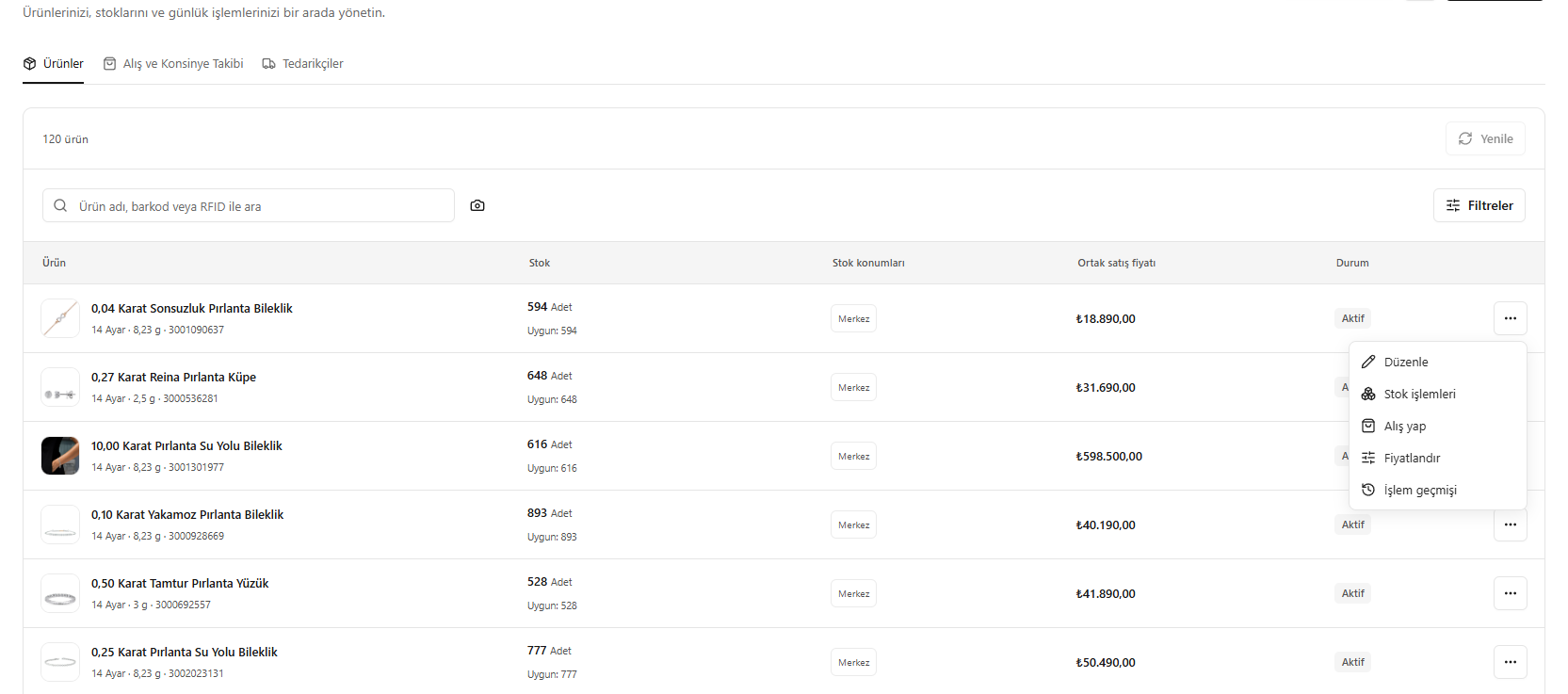Click the Ortak satış fiyatı column header

1116,263
